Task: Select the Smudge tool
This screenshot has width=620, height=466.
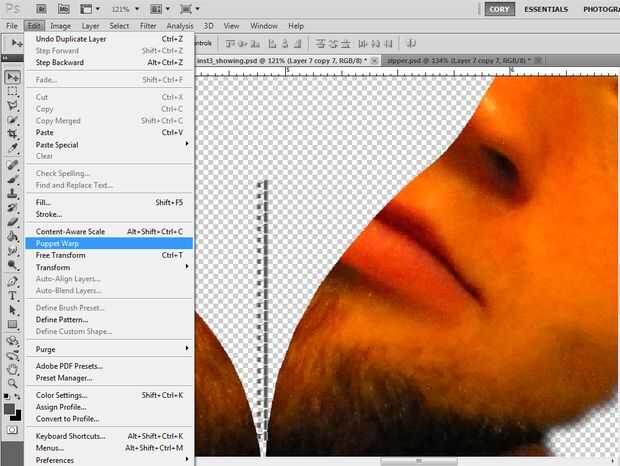Action: point(12,251)
